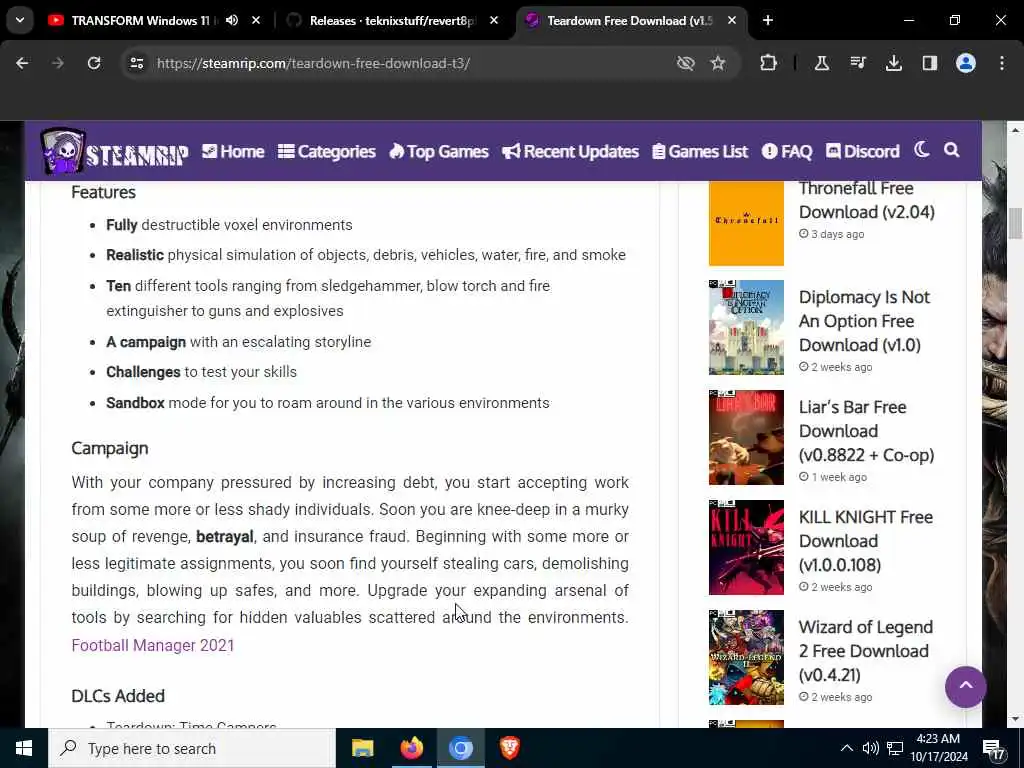Expand the tab search dropdown arrow
The height and width of the screenshot is (768, 1024).
coord(20,20)
